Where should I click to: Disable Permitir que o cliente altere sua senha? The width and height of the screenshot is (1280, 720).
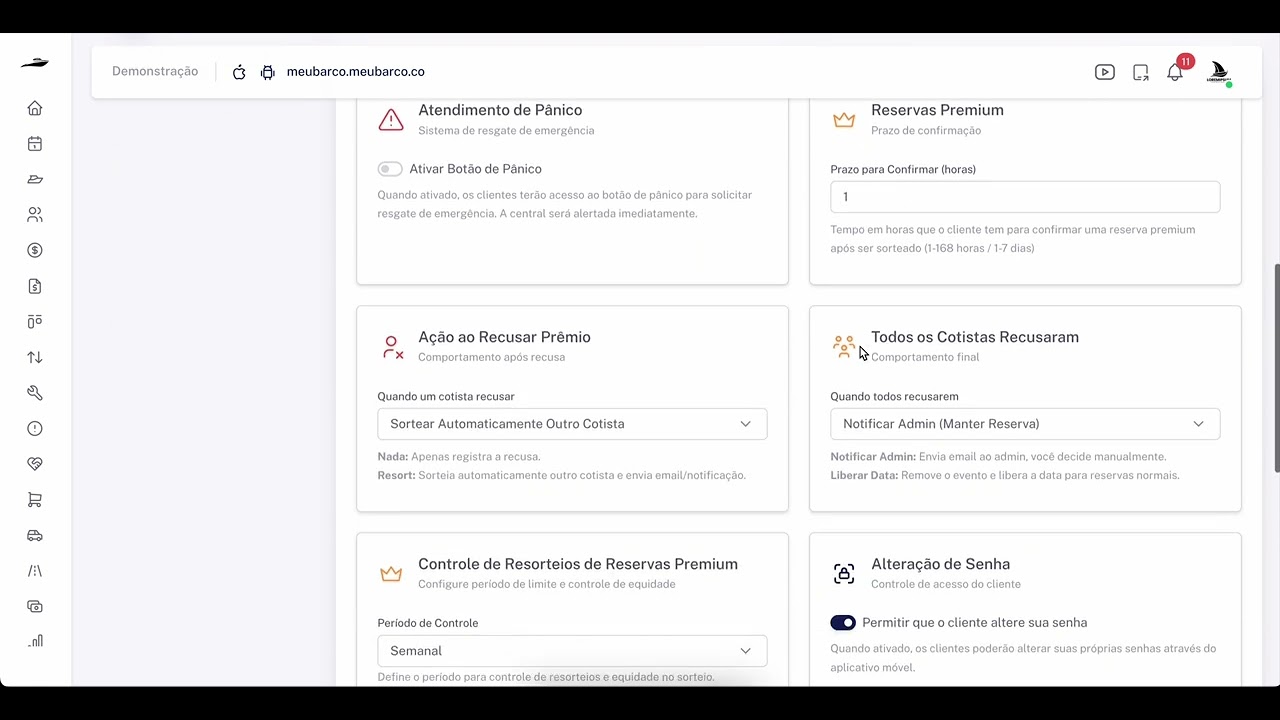[843, 623]
